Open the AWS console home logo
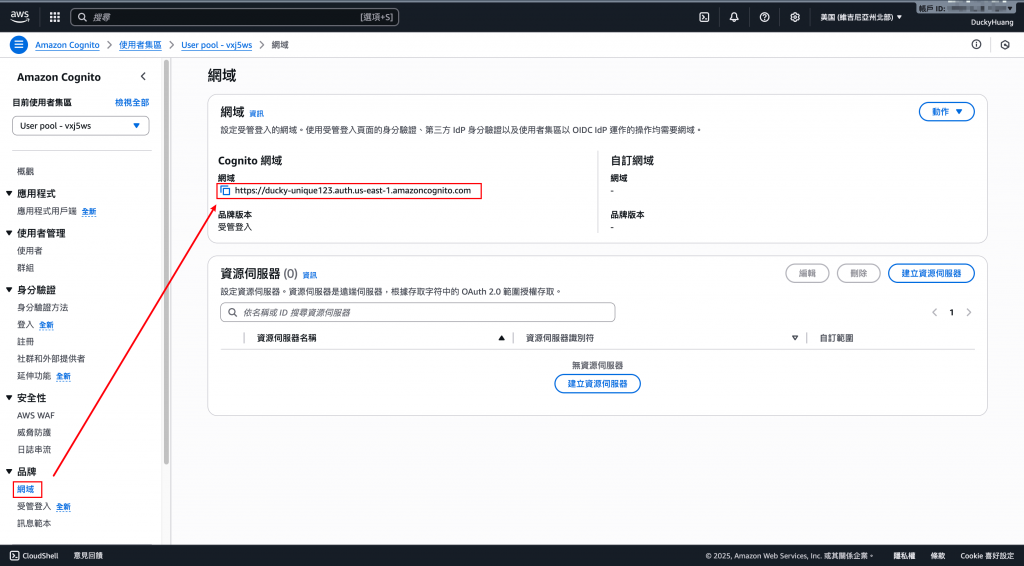The image size is (1024, 566). coord(20,17)
